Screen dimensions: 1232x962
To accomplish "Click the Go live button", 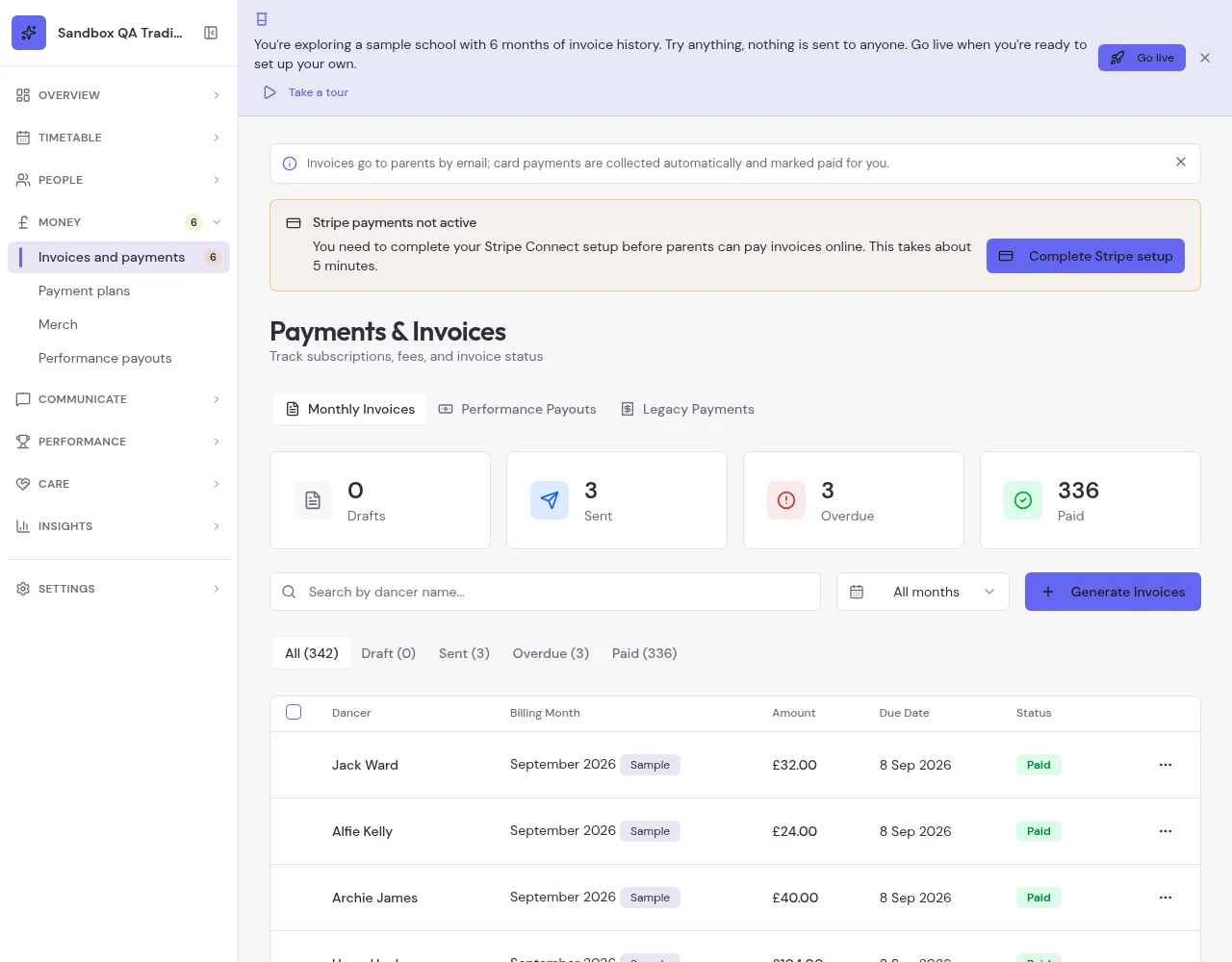I will pos(1142,58).
